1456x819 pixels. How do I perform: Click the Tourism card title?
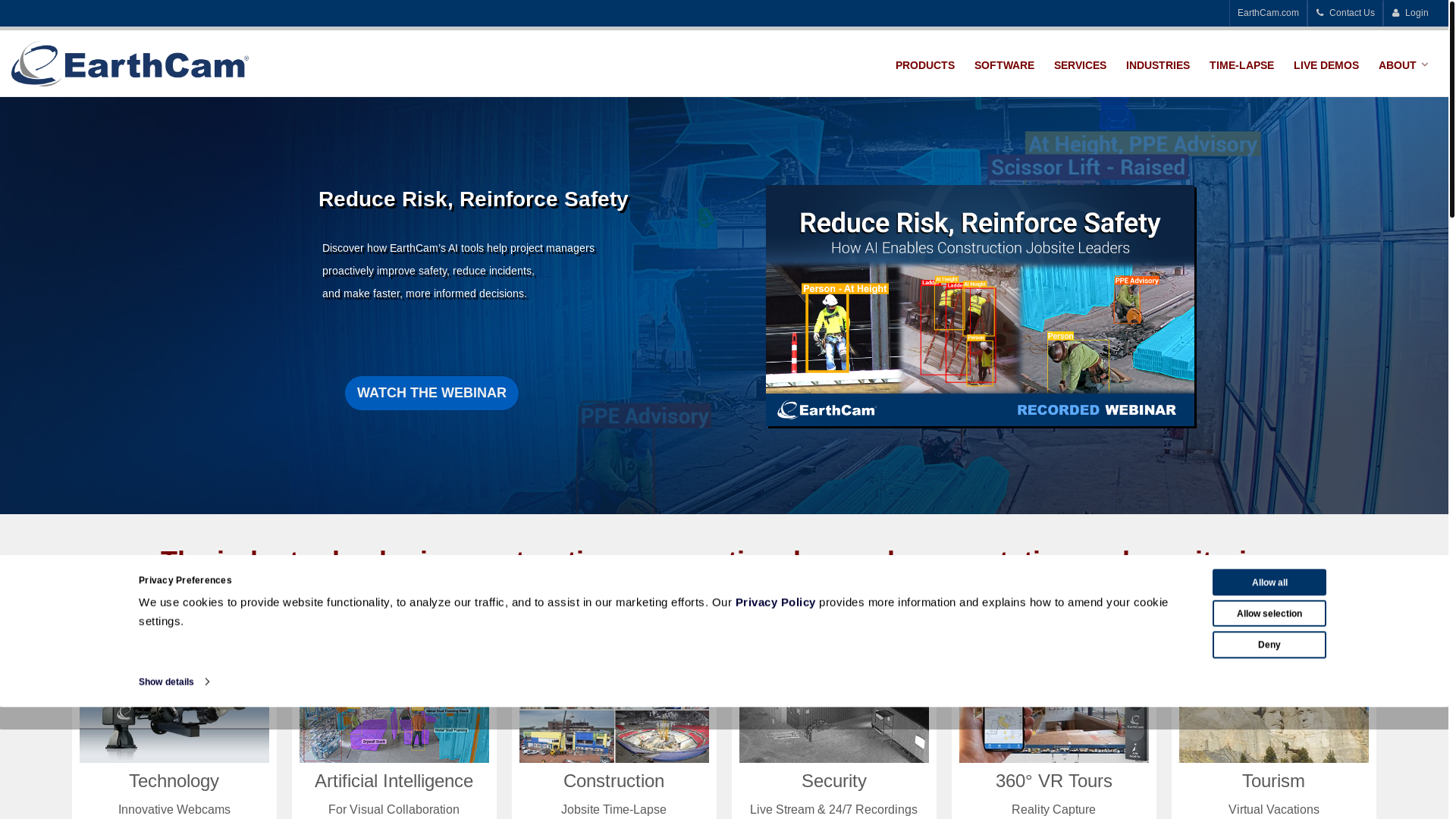(x=1273, y=780)
